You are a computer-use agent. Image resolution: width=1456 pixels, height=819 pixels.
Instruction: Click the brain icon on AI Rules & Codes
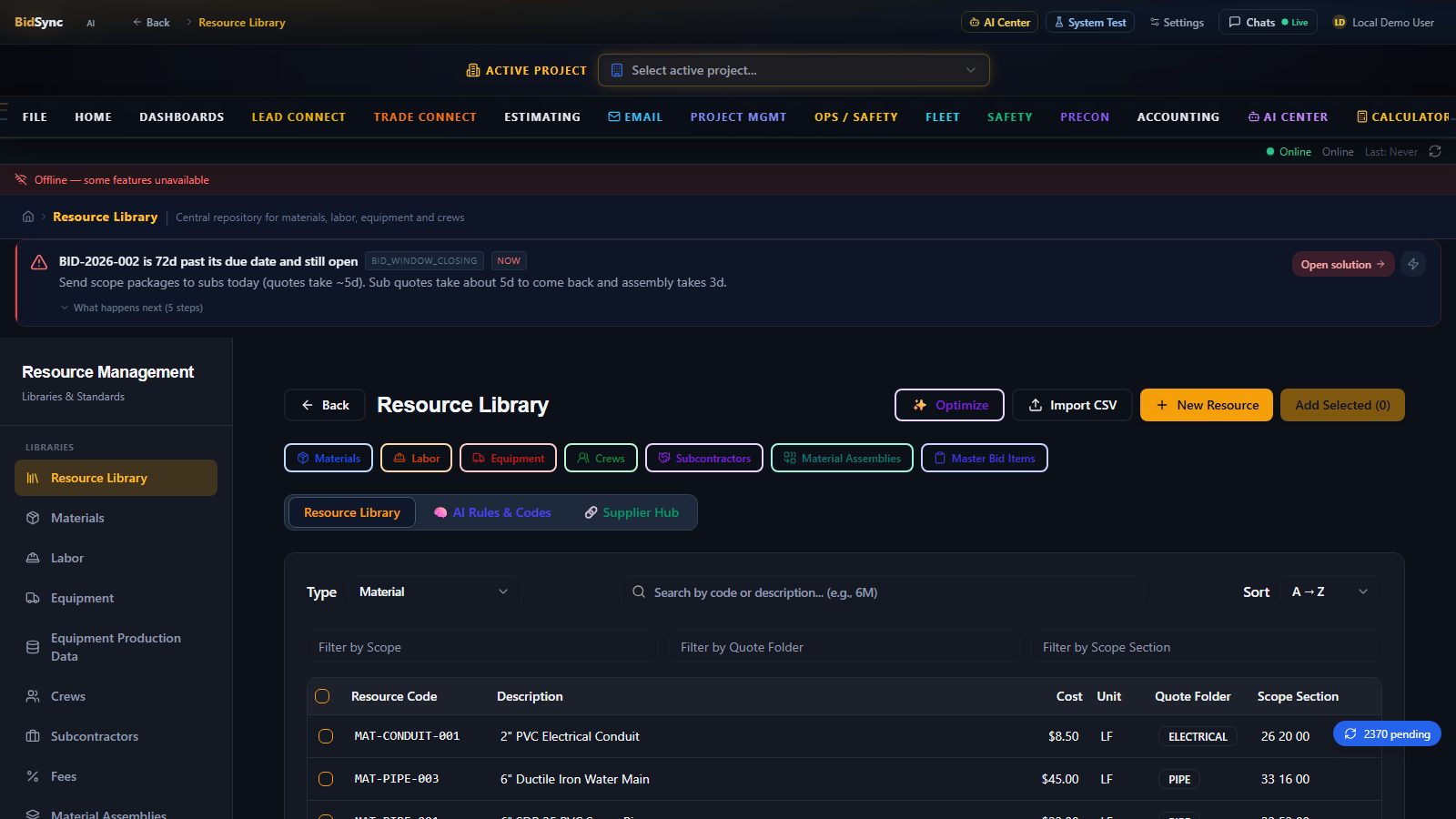[x=440, y=512]
